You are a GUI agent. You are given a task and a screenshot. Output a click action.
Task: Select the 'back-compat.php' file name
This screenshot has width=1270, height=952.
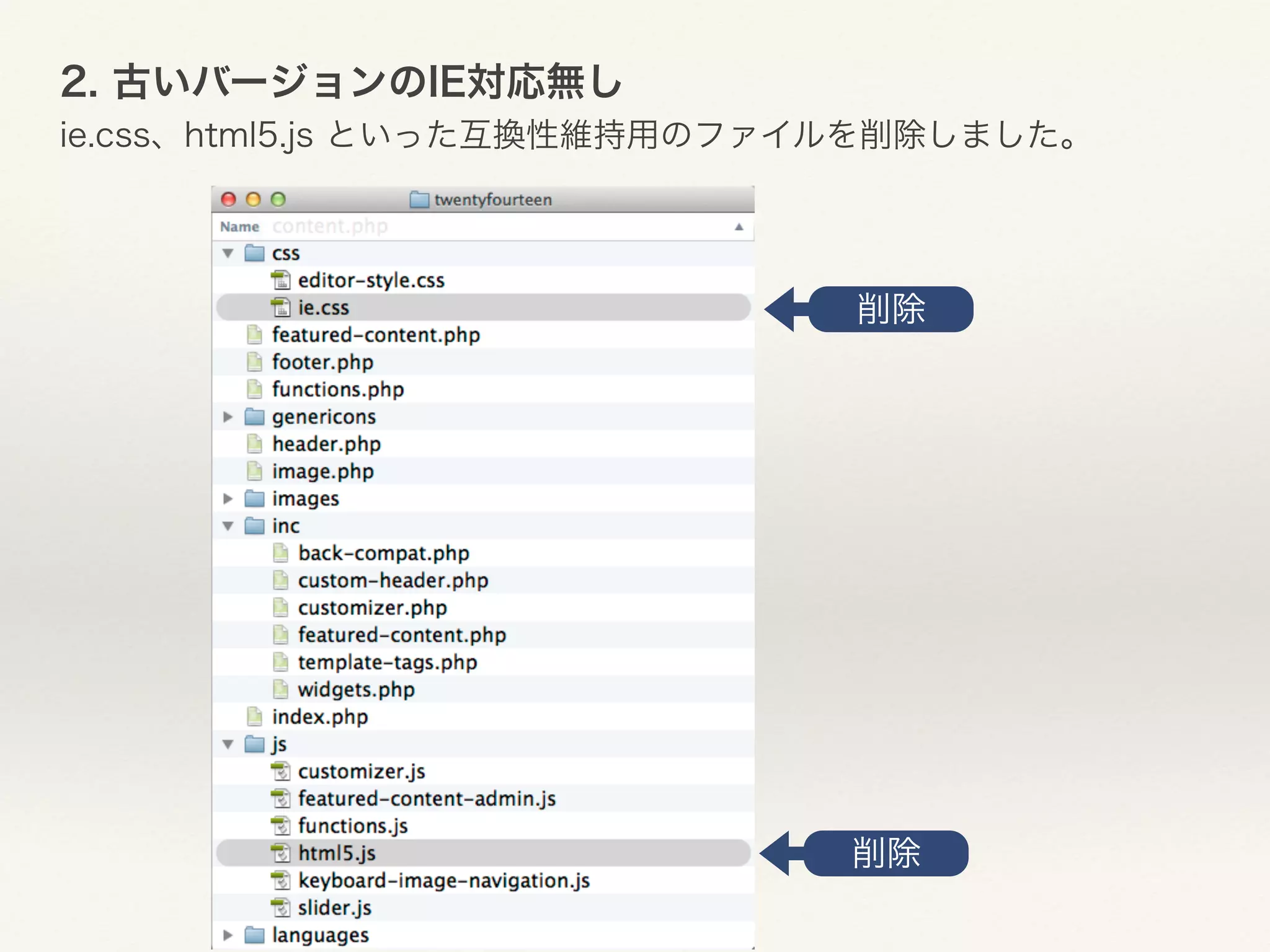coord(384,553)
